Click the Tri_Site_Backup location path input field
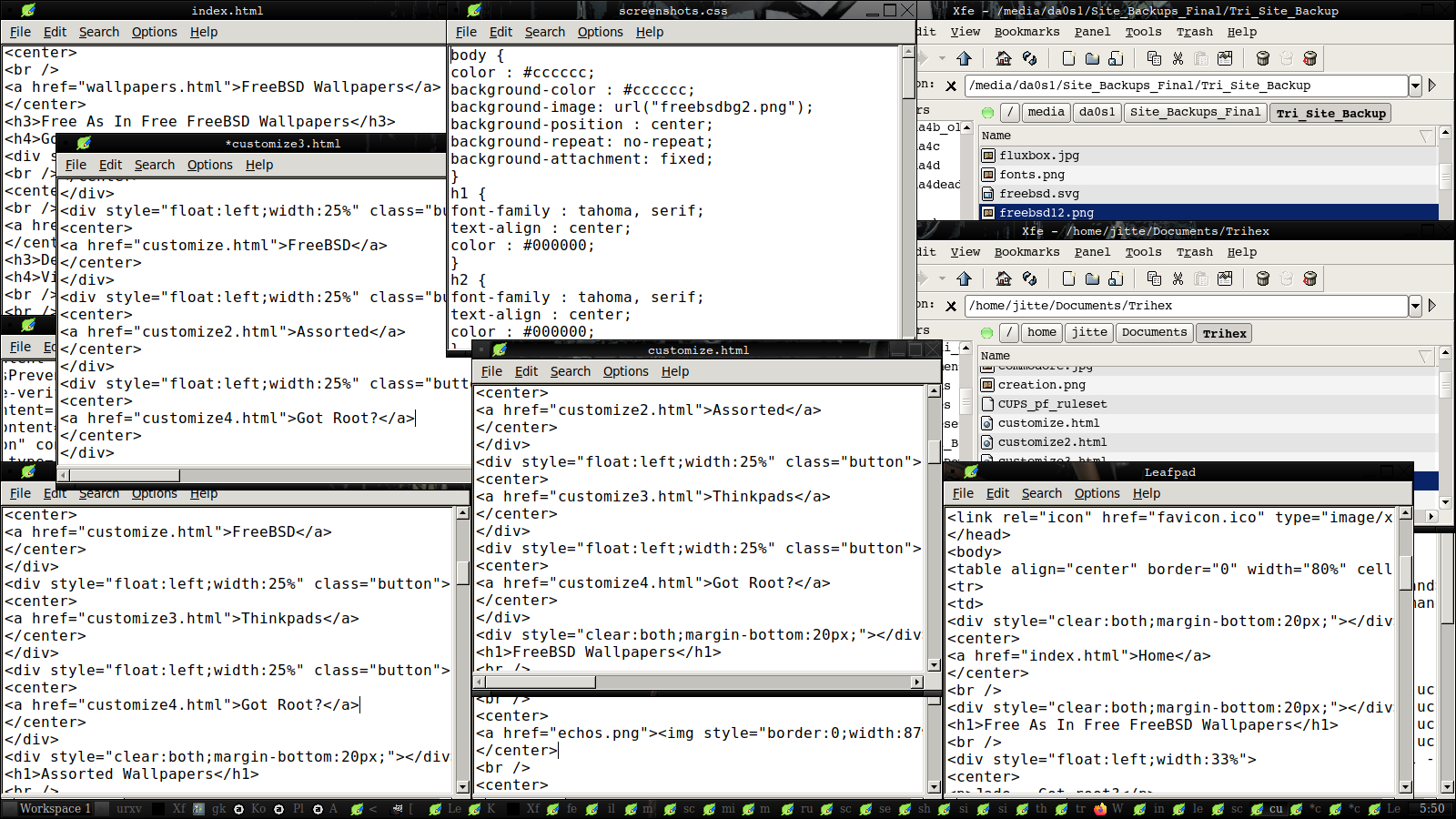The width and height of the screenshot is (1456, 819). click(x=1187, y=86)
